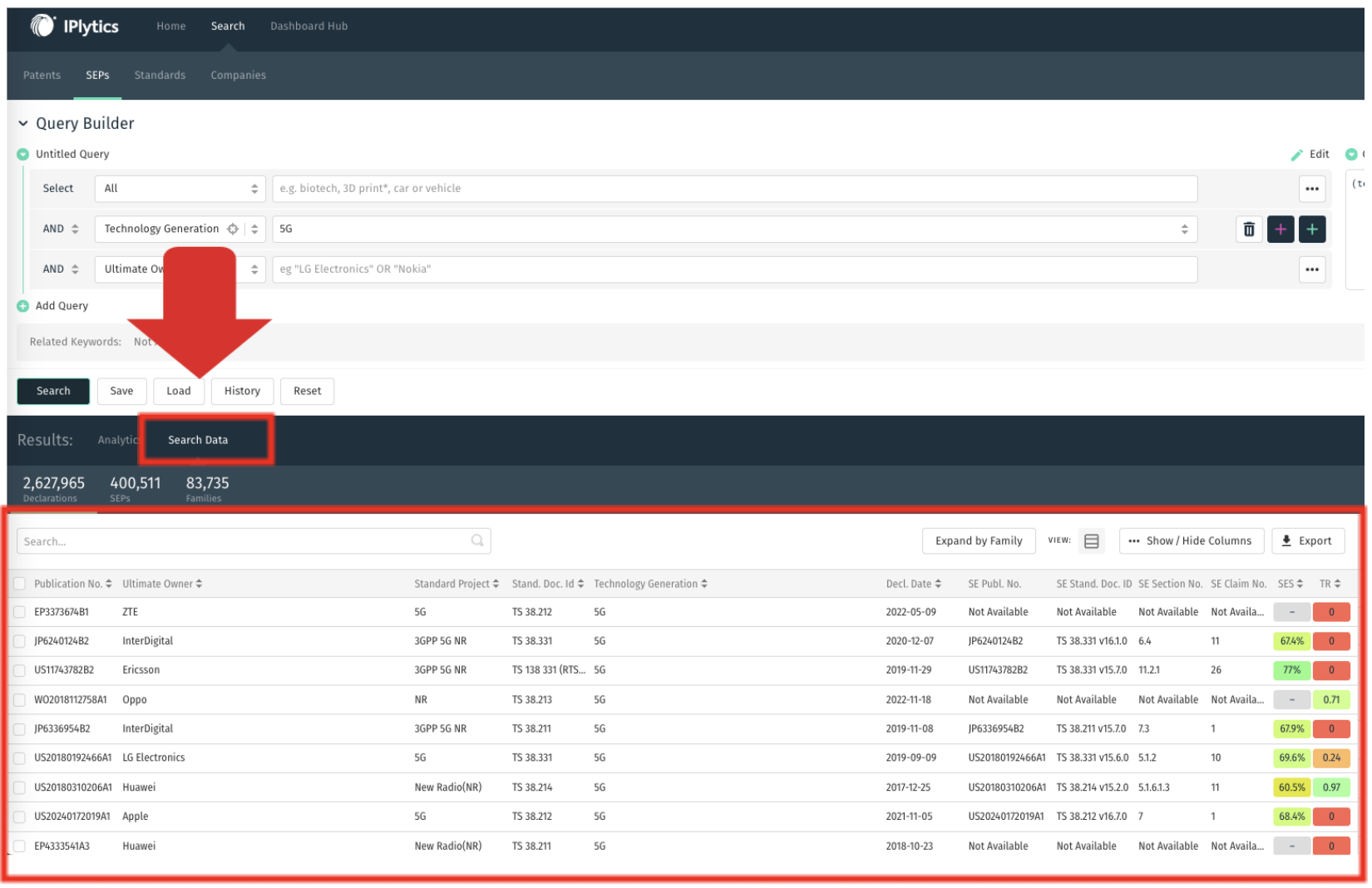The width and height of the screenshot is (1372, 888).
Task: Check the row US11743782B2
Action: [x=19, y=670]
